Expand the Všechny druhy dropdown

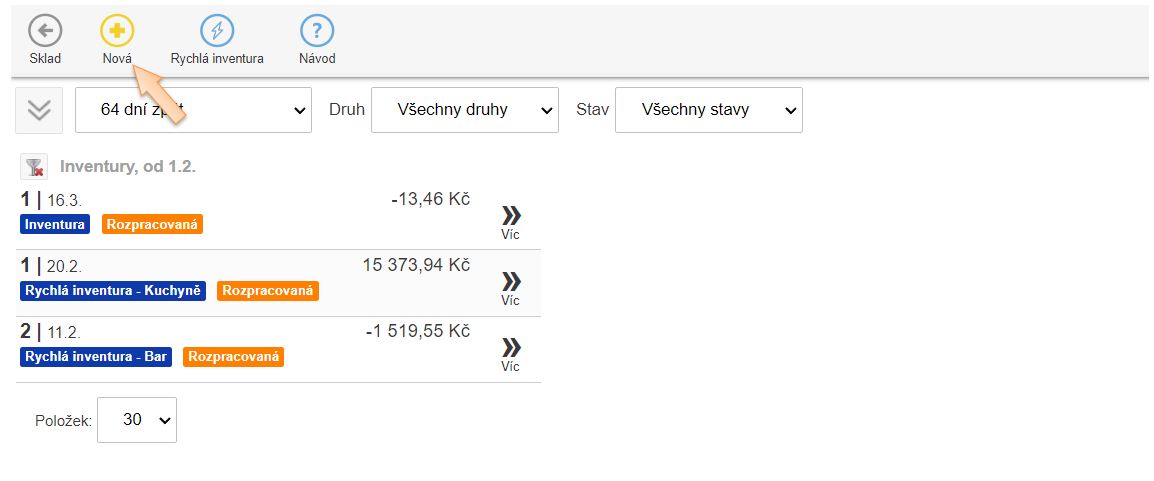pos(464,110)
